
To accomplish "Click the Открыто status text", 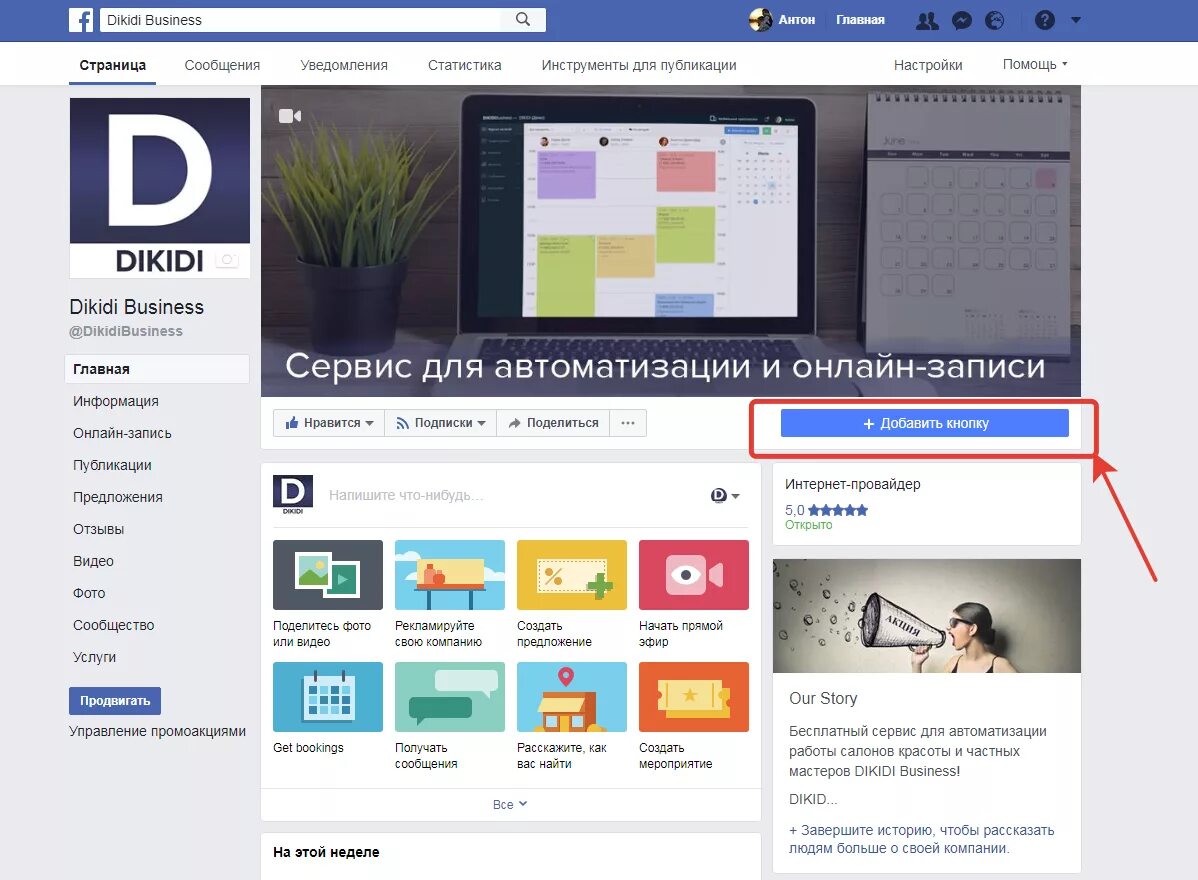I will pyautogui.click(x=808, y=525).
